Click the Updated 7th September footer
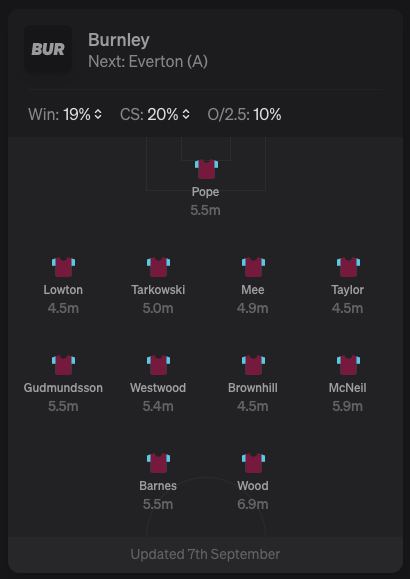The height and width of the screenshot is (579, 410). (205, 554)
